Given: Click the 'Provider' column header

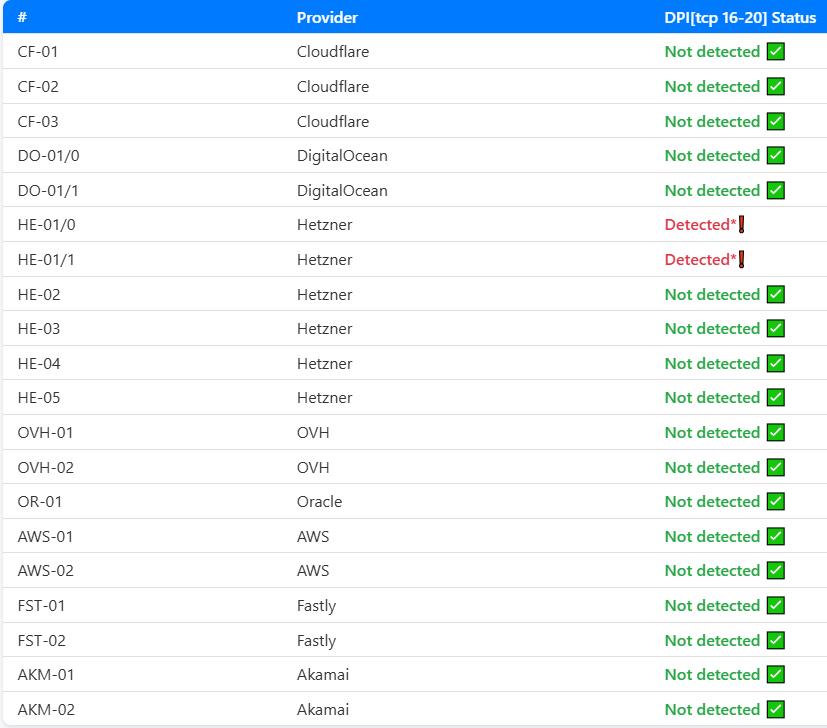Looking at the screenshot, I should [327, 17].
